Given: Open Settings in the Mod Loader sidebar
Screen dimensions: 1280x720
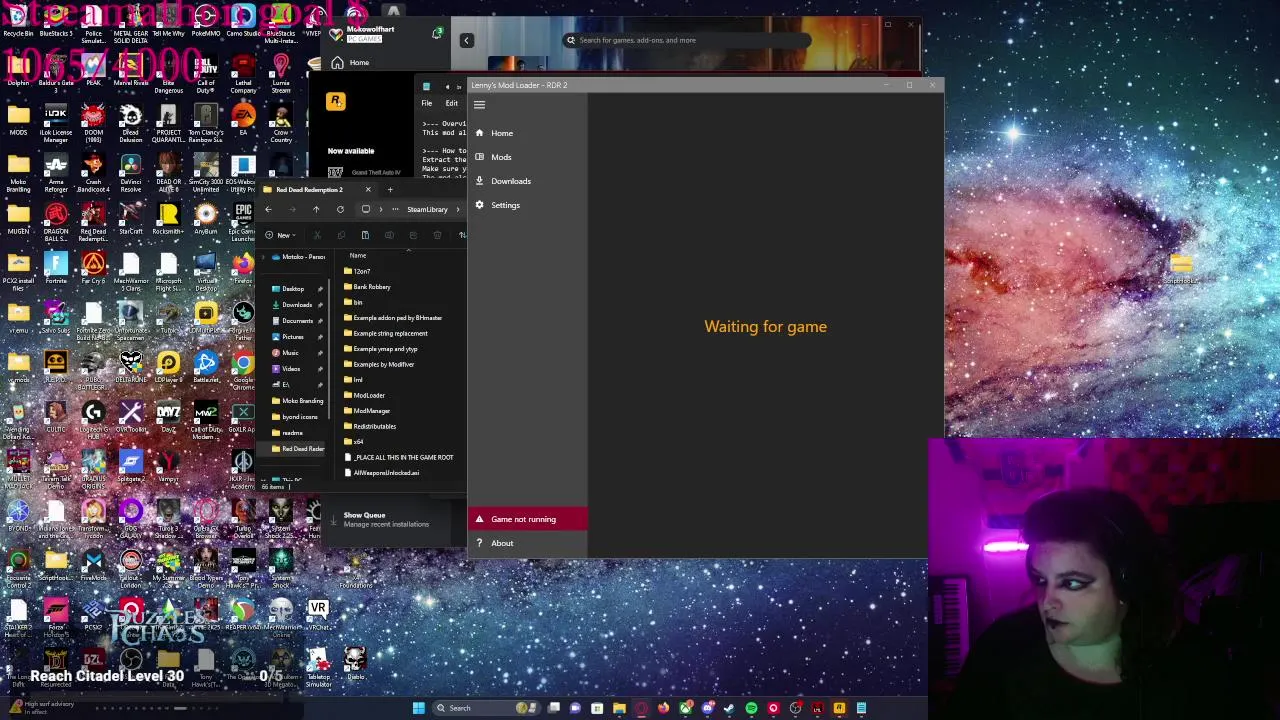Looking at the screenshot, I should pos(527,205).
